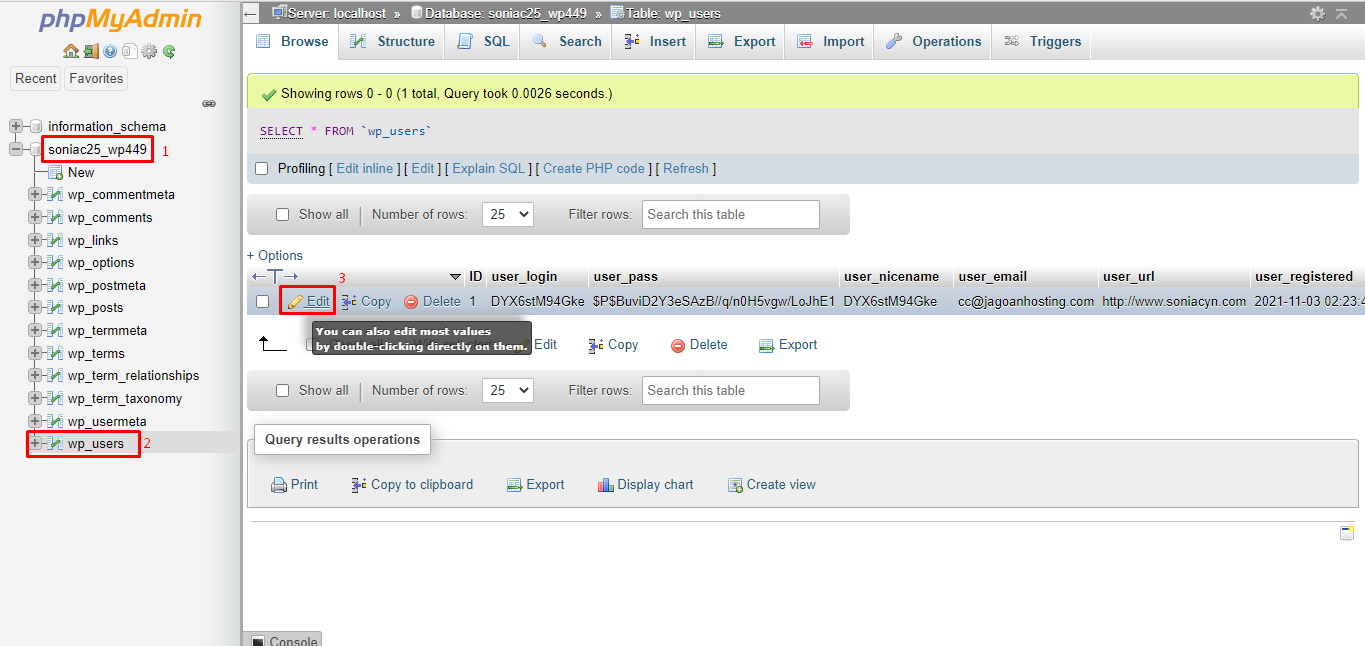The width and height of the screenshot is (1365, 646).
Task: Expand the information_schema database node
Action: 16,127
